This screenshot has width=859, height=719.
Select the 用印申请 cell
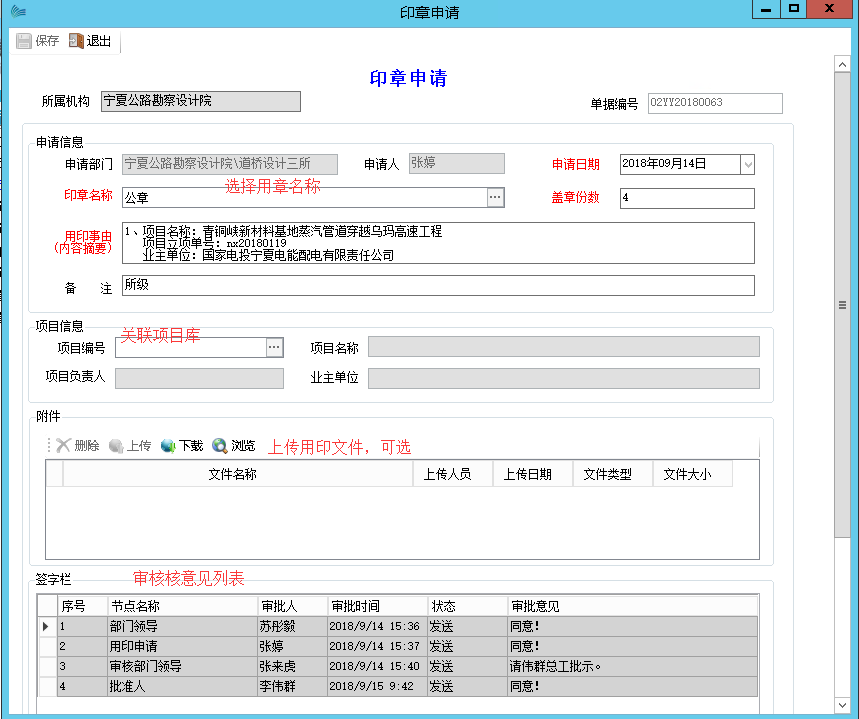point(182,647)
